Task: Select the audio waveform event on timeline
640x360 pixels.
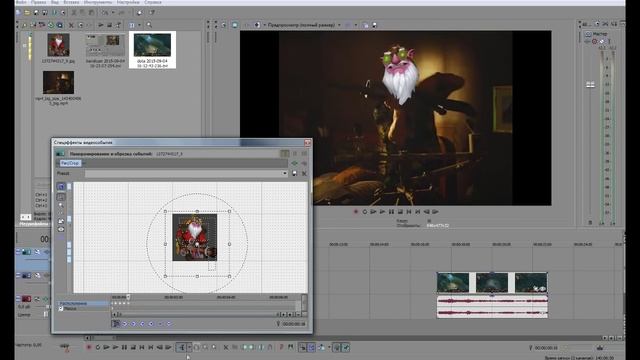Action: click(492, 307)
